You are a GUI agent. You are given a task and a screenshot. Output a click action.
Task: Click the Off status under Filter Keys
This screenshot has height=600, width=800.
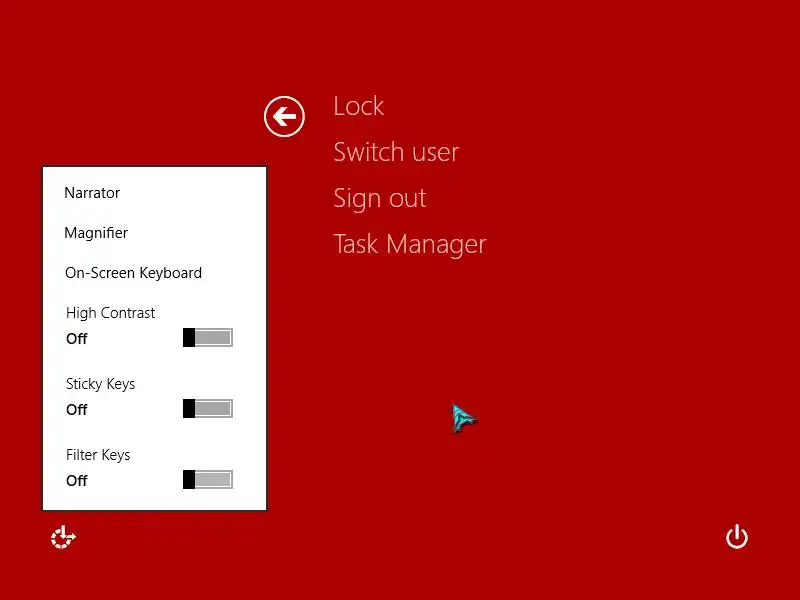tap(77, 481)
